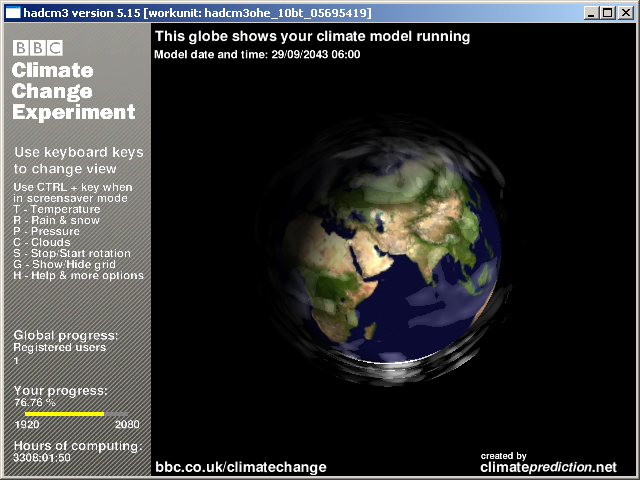640x480 pixels.
Task: Toggle the 'C - Clouds' view option
Action: pos(42,242)
